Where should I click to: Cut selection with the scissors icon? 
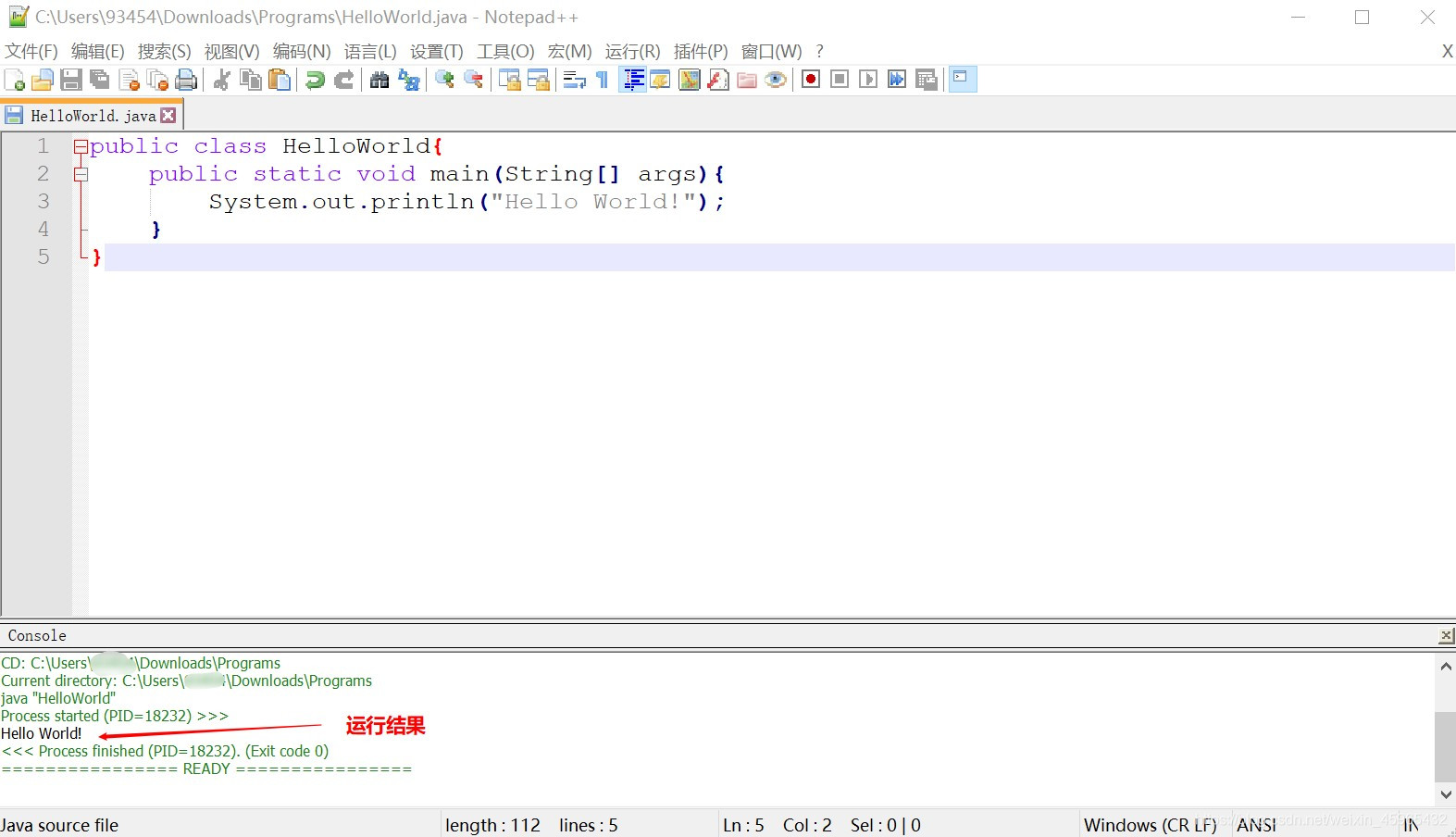[x=221, y=80]
